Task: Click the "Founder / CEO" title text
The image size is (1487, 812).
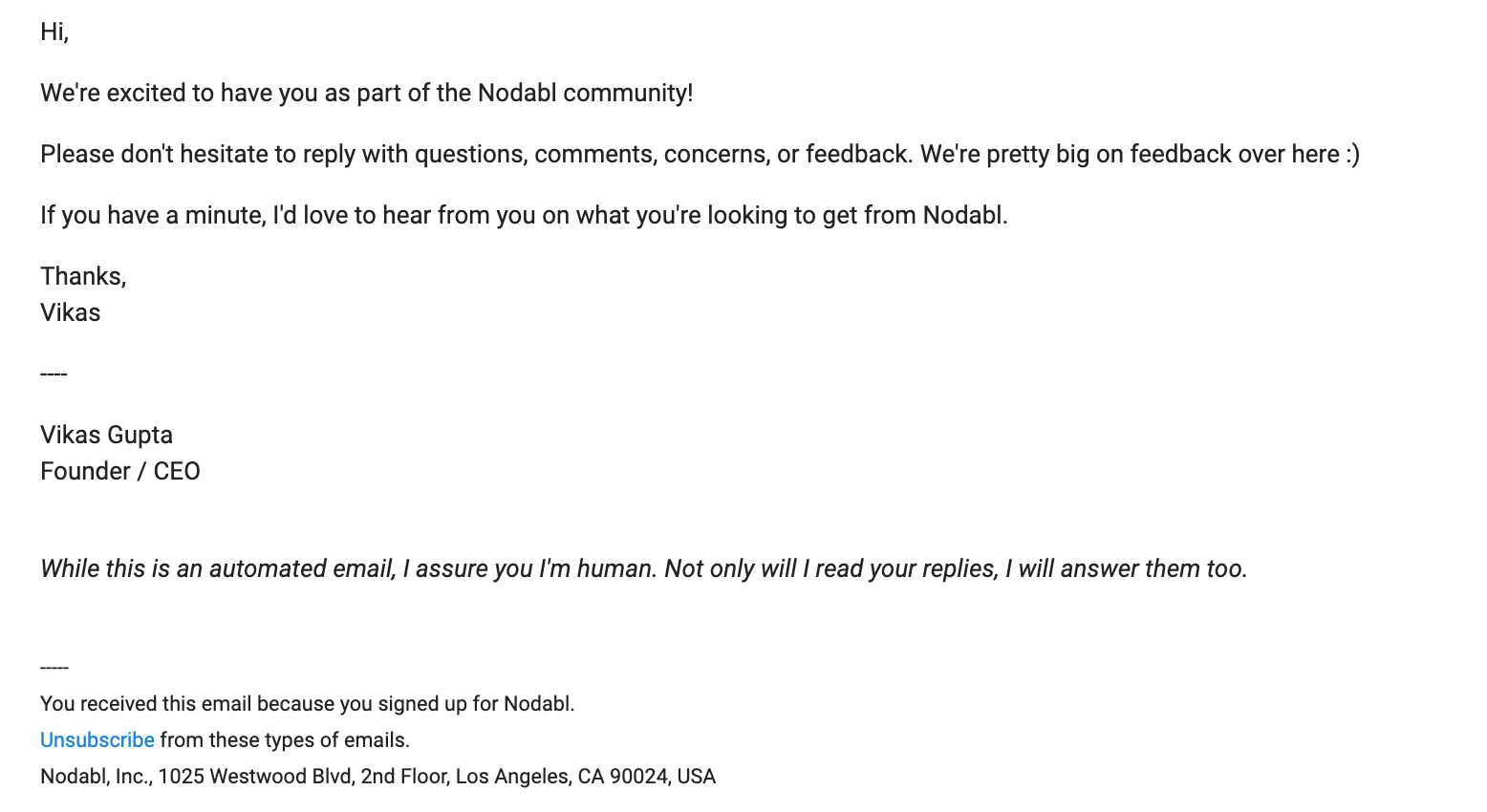Action: pos(119,472)
